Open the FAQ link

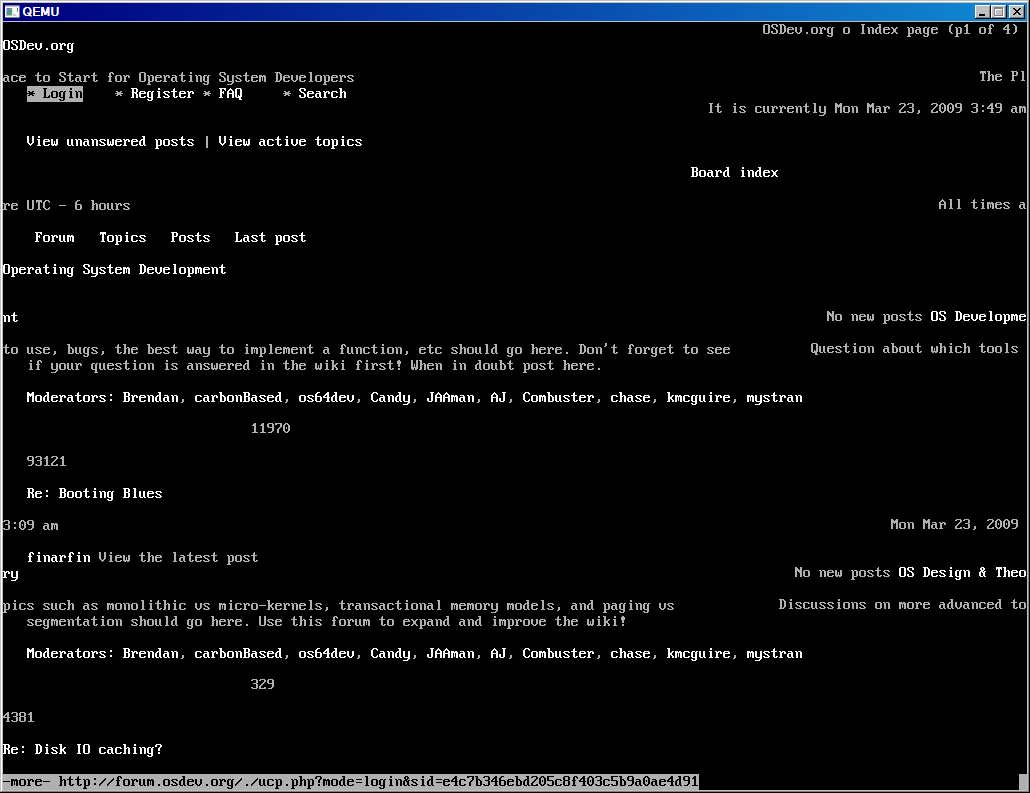230,93
